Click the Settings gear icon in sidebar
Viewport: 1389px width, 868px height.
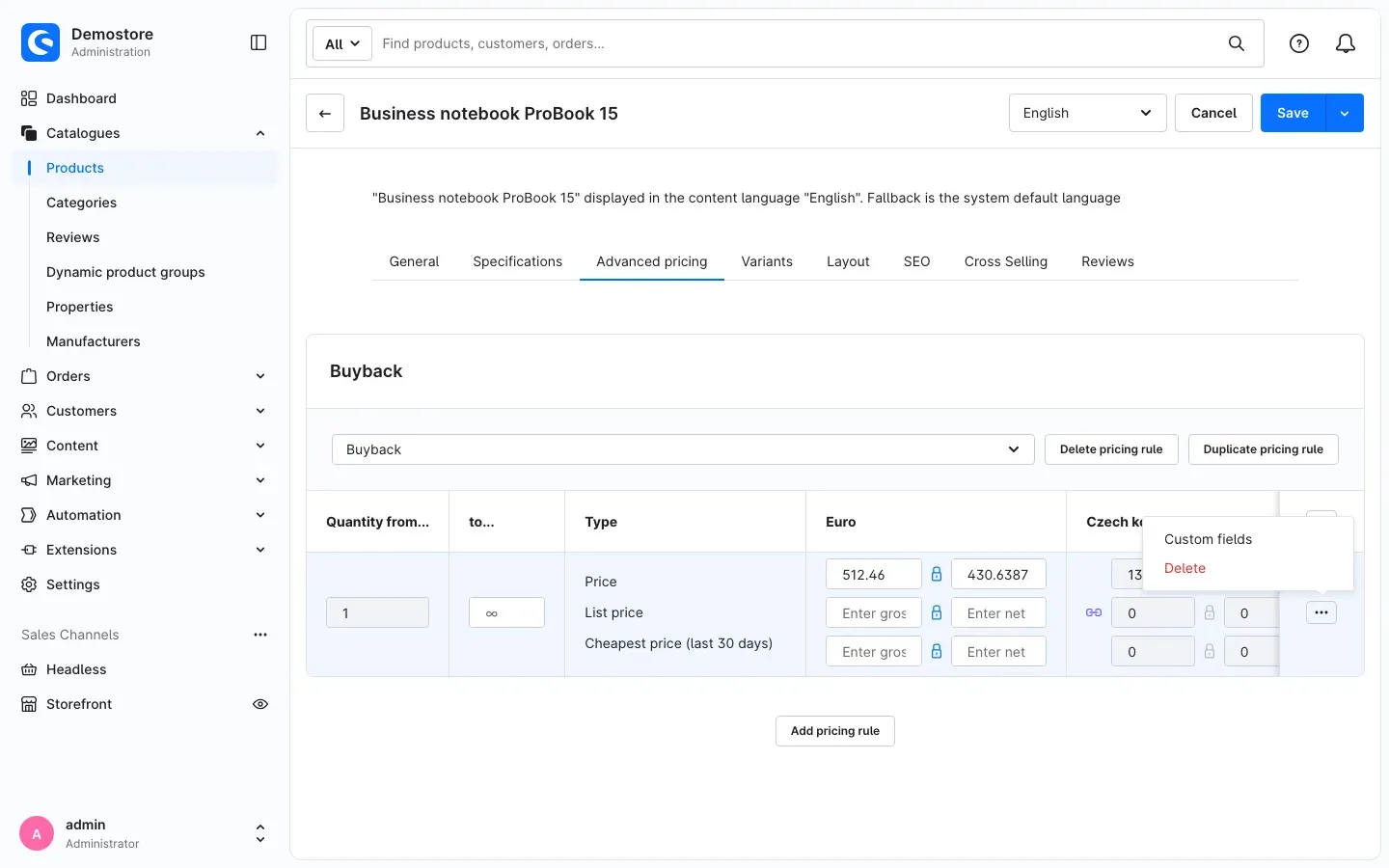click(29, 584)
